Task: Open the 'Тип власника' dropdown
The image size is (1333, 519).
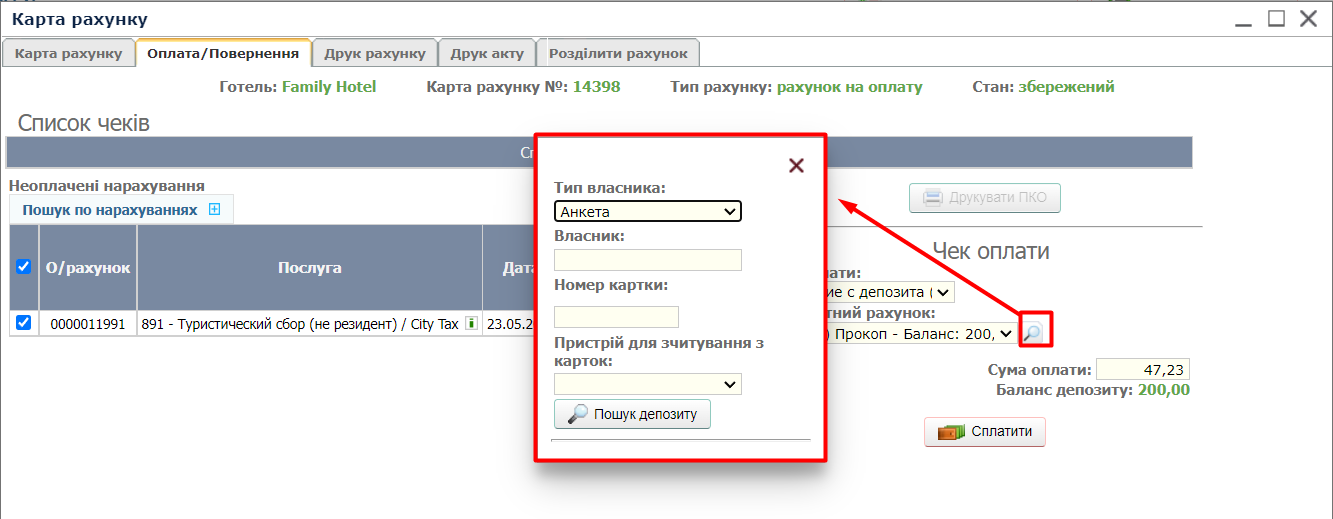Action: point(647,211)
